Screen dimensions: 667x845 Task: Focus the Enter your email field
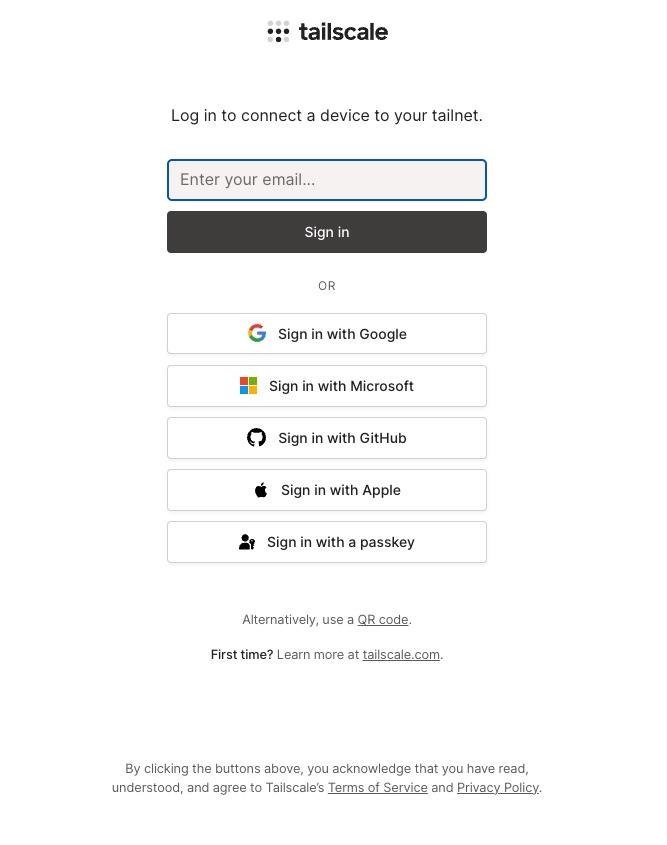327,180
